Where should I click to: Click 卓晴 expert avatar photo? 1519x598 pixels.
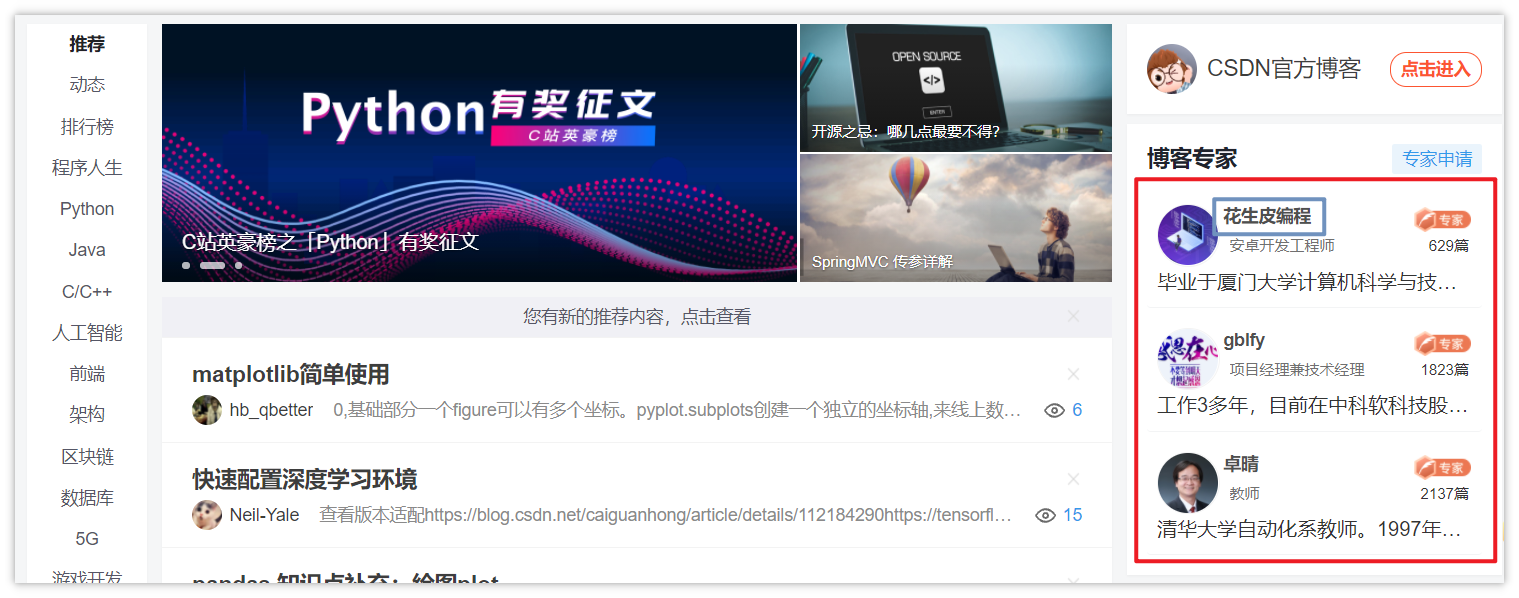[1187, 482]
